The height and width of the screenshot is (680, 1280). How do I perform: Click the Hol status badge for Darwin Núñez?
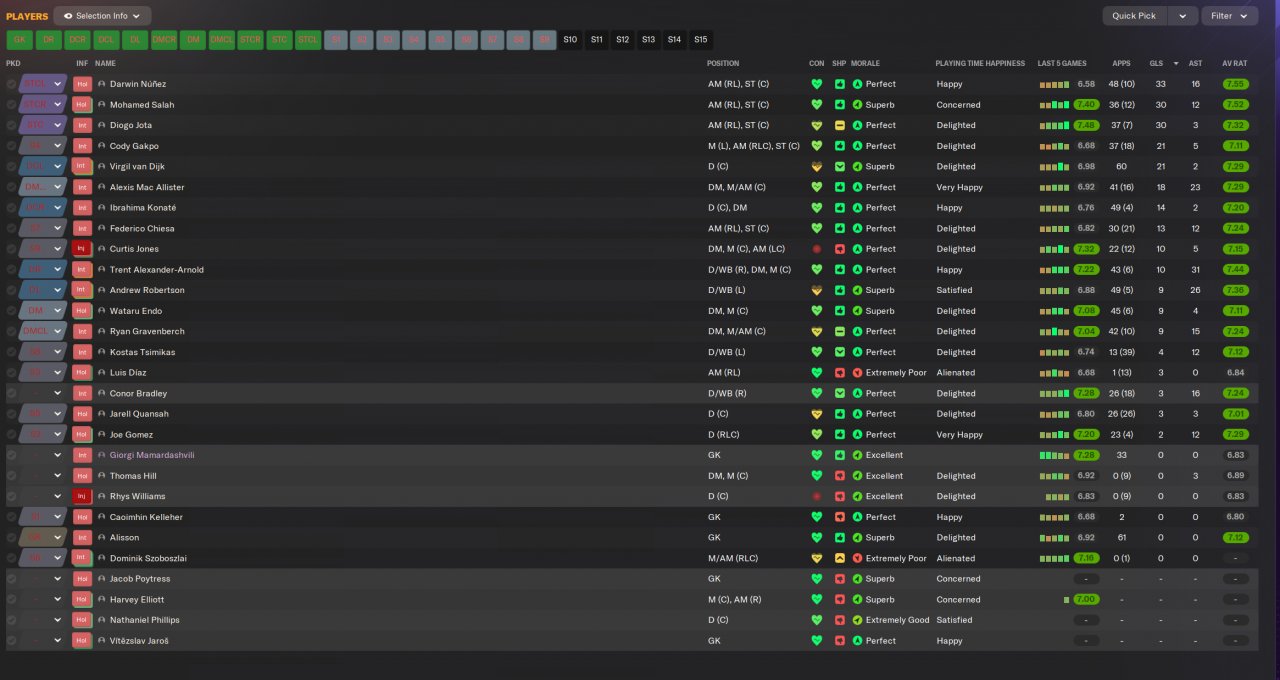pyautogui.click(x=82, y=84)
